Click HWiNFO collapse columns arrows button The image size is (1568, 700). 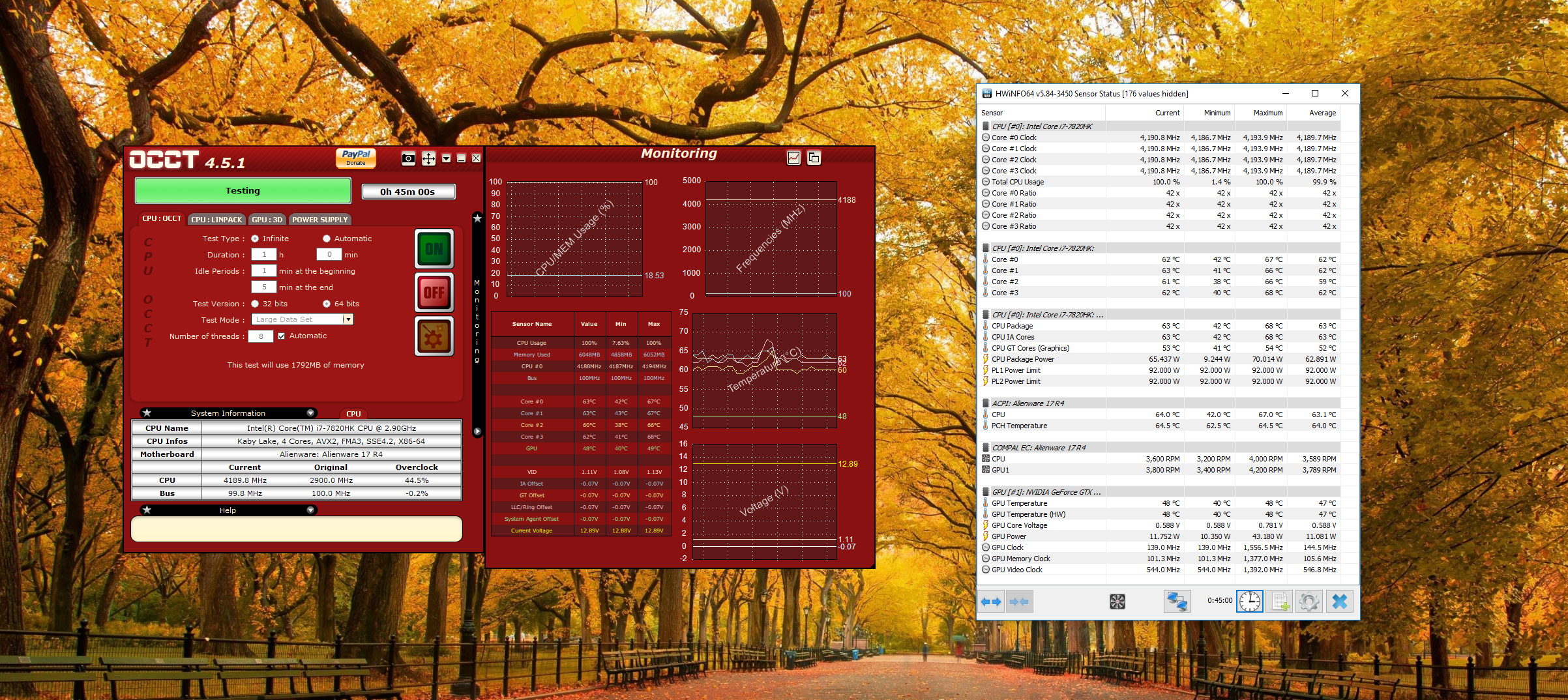[1019, 602]
